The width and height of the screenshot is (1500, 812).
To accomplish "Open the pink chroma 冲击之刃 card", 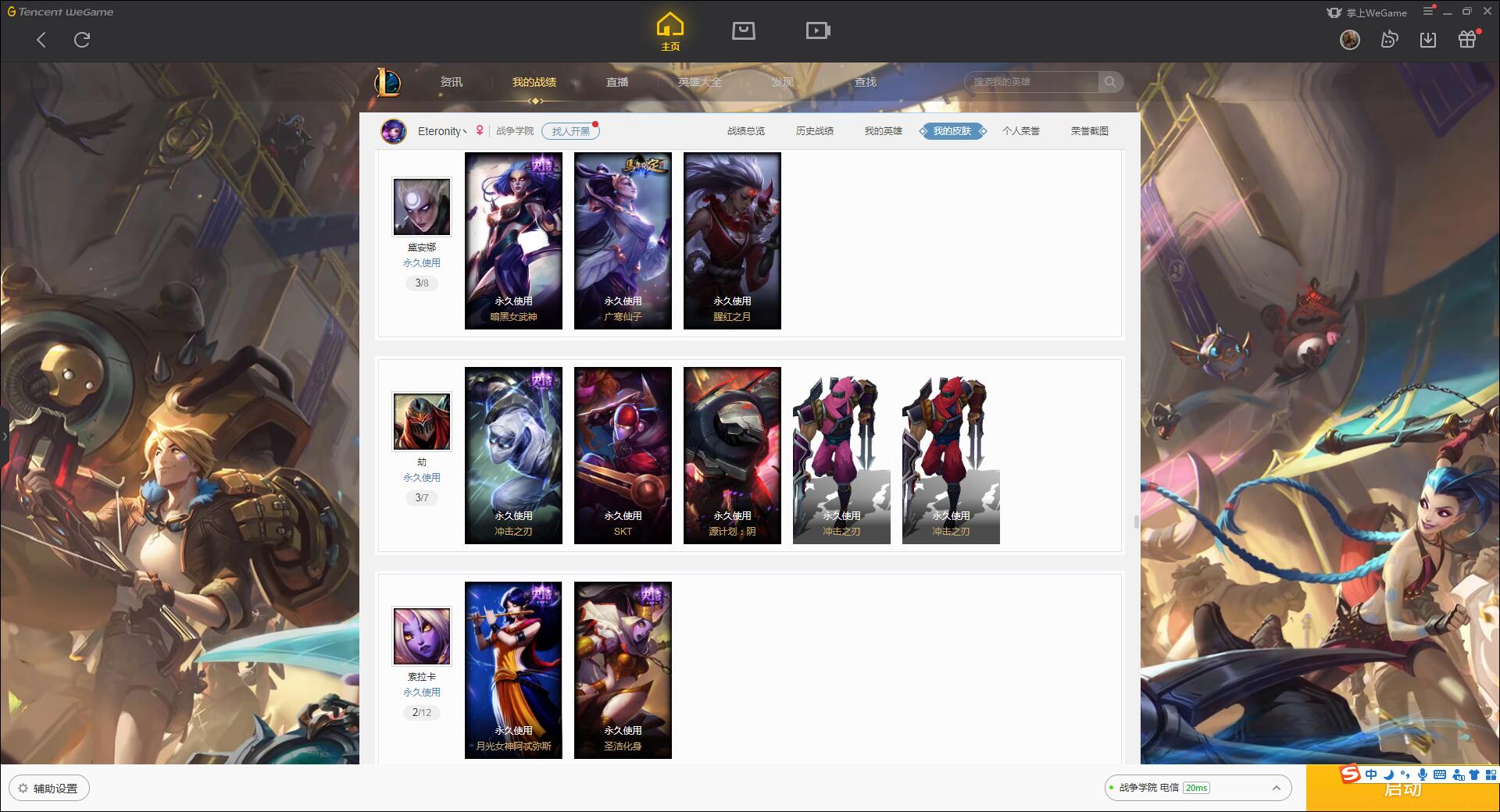I will click(841, 455).
